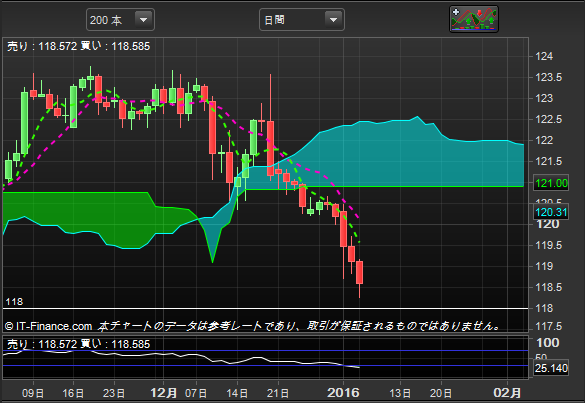Click the 02月 date axis marker
The height and width of the screenshot is (403, 585).
507,393
